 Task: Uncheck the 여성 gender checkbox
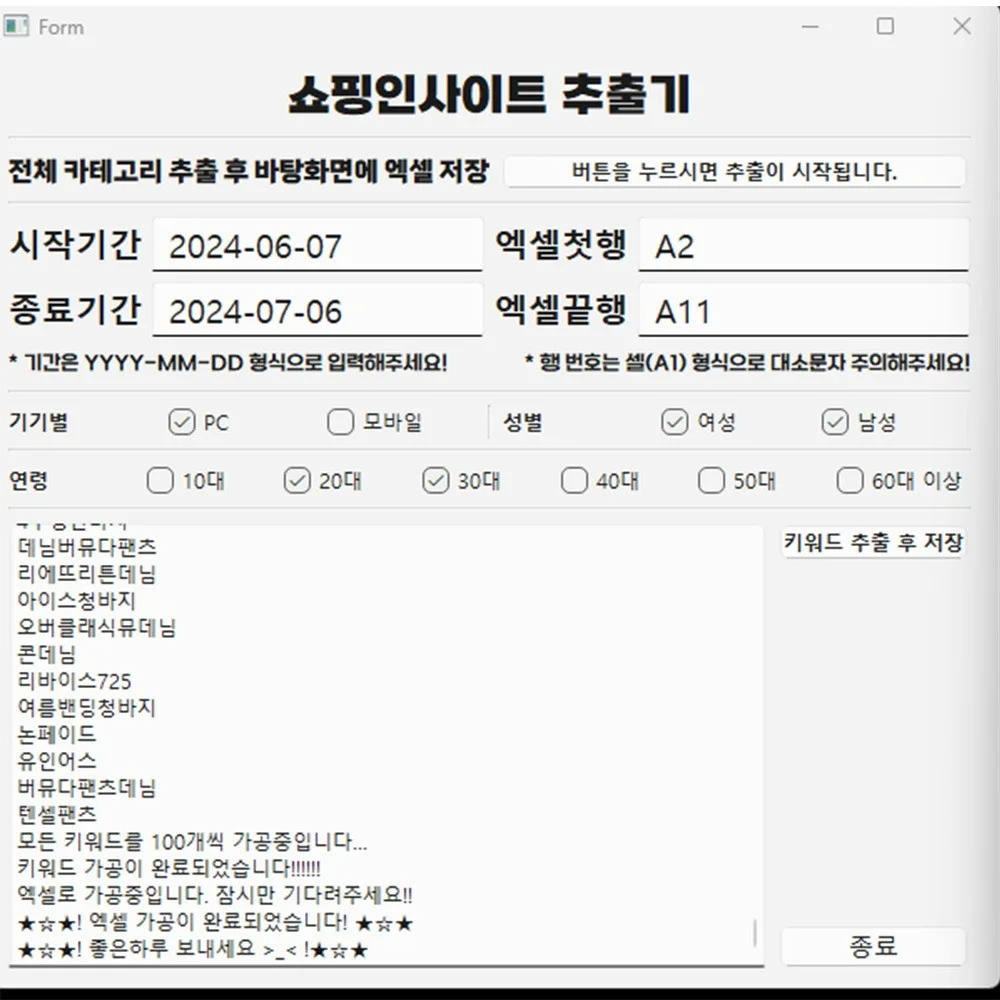tap(674, 422)
